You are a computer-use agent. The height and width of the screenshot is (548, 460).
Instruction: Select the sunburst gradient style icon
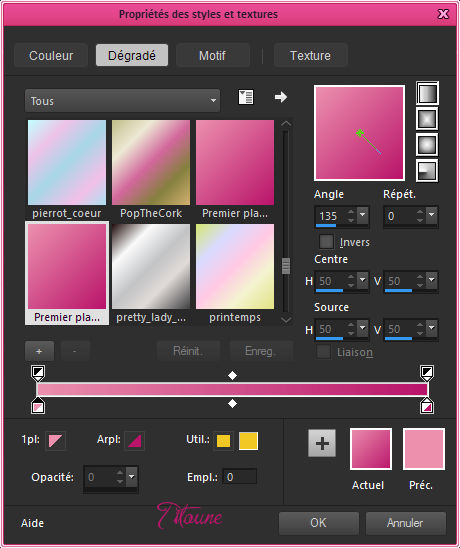coord(427,145)
